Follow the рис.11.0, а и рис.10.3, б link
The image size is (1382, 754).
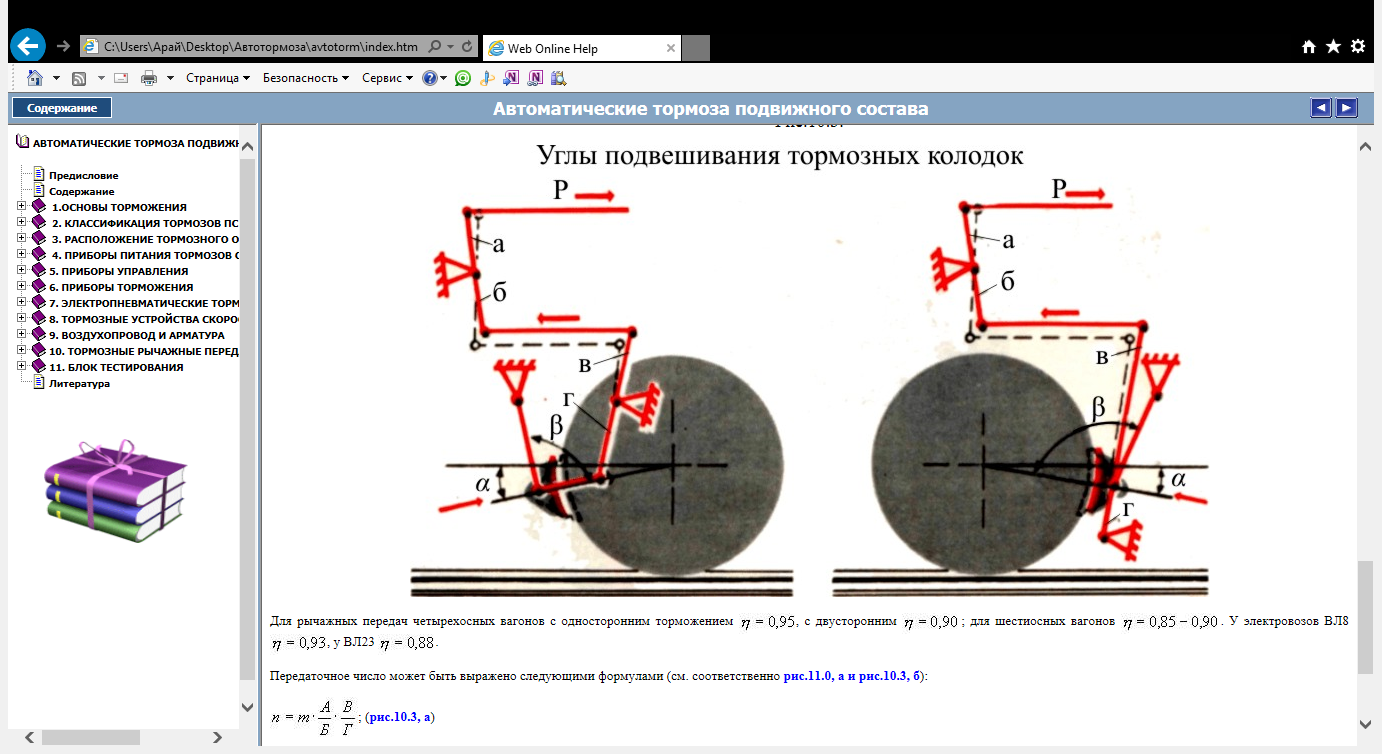(x=854, y=676)
